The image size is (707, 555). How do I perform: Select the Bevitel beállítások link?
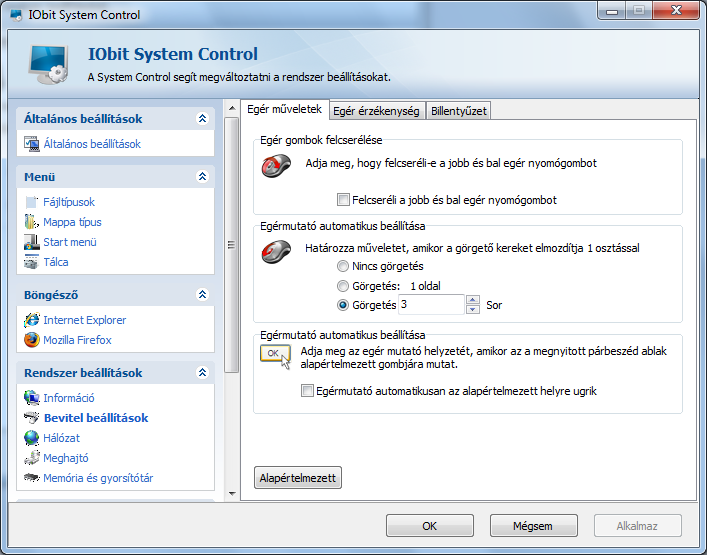(x=96, y=418)
